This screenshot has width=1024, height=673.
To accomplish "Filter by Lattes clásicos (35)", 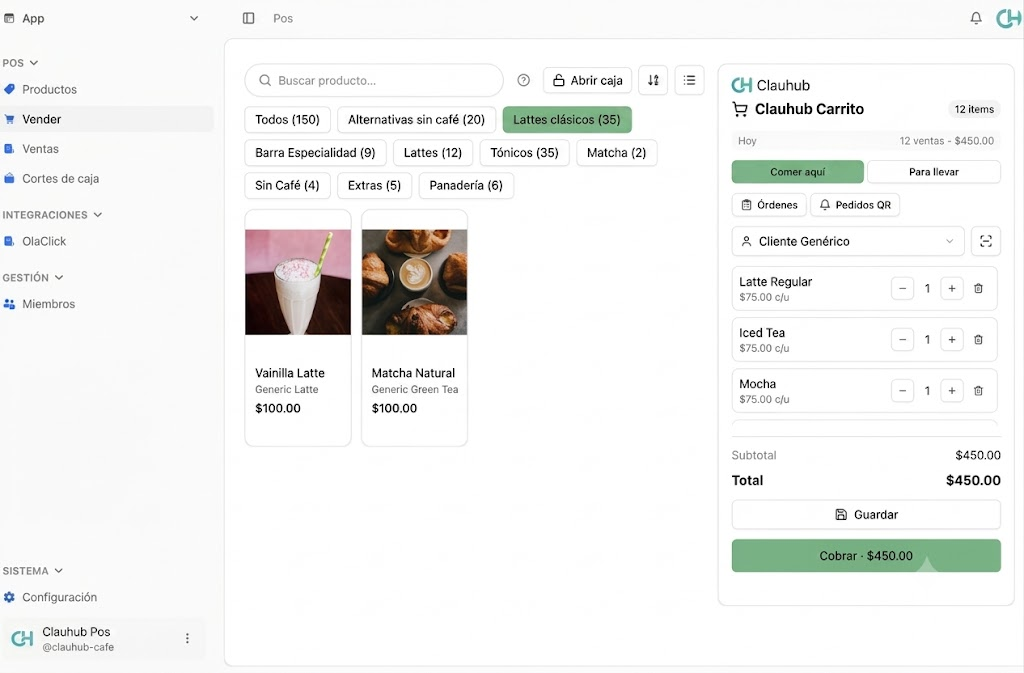I will click(x=567, y=119).
